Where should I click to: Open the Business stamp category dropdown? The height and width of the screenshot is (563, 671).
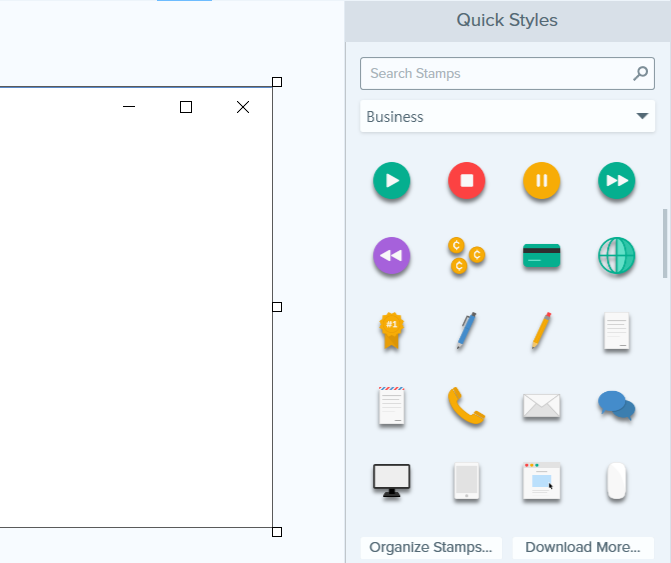tap(508, 116)
